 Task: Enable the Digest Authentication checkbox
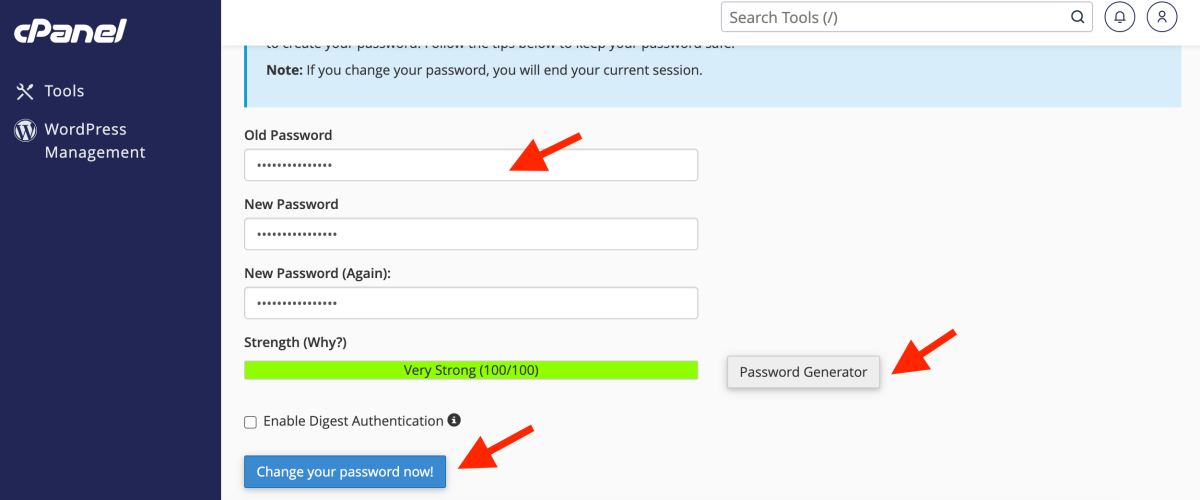(251, 422)
